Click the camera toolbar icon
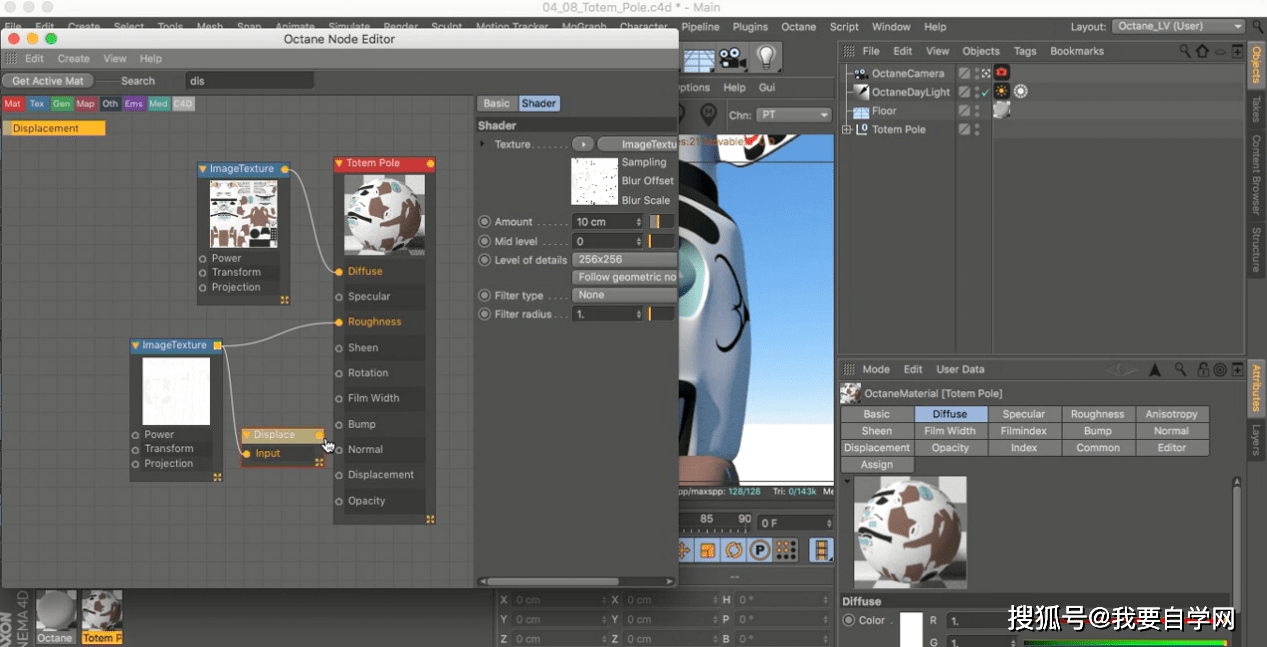 coord(732,57)
